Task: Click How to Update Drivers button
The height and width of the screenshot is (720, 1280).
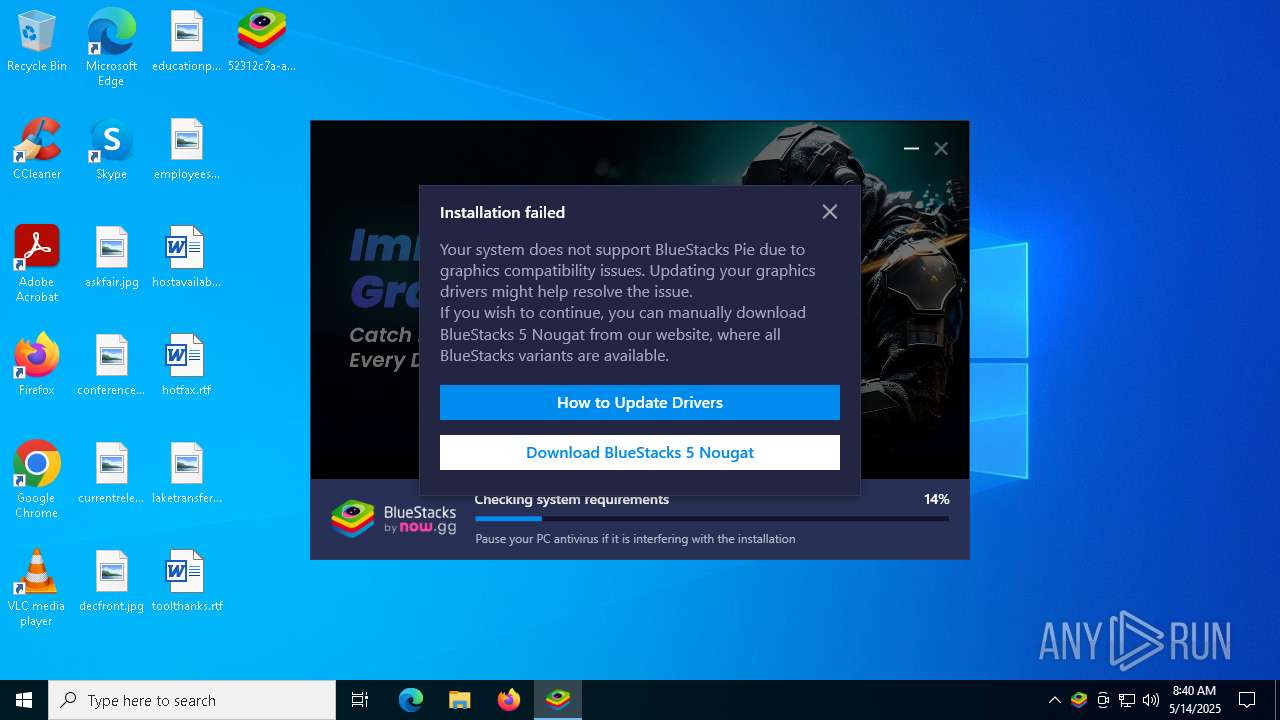Action: [x=640, y=403]
